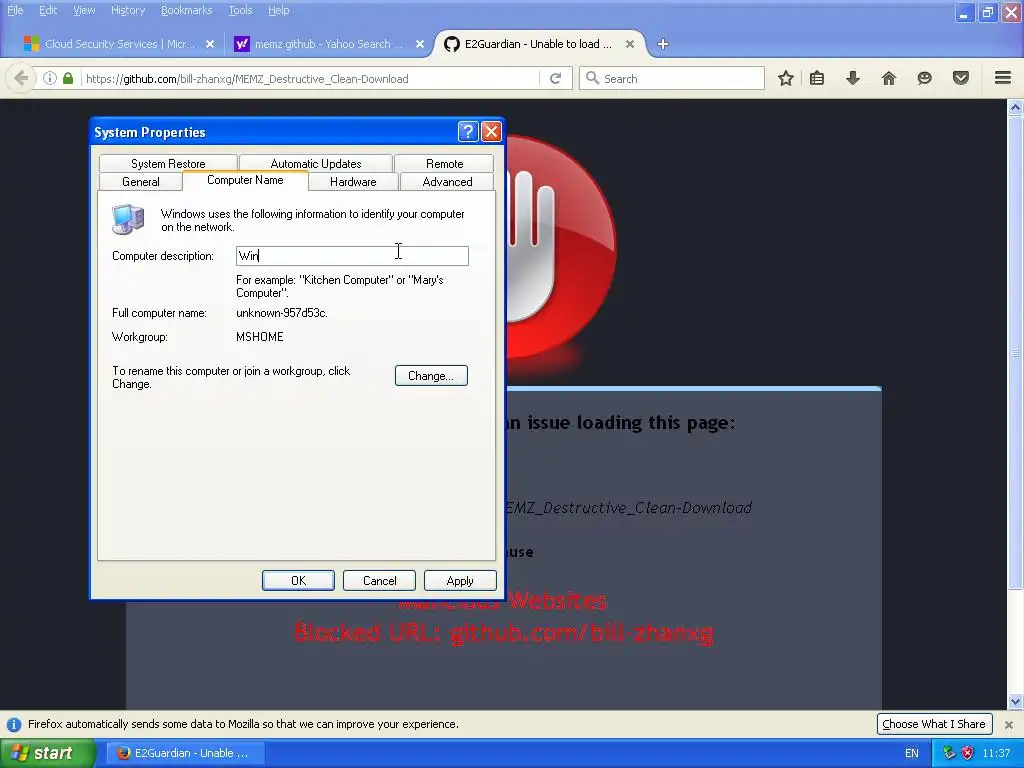Open site information icon in address bar
1024x768 pixels.
click(x=50, y=78)
